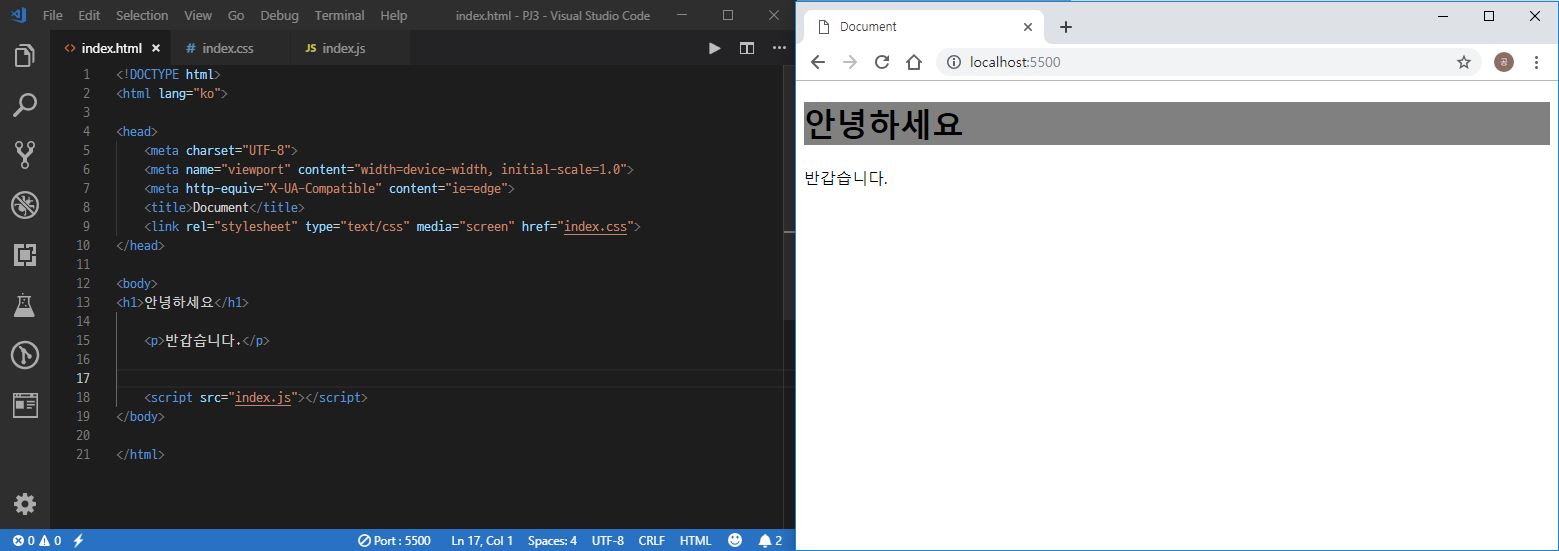The width and height of the screenshot is (1559, 551).
Task: Click the <title>Document</title> line
Action: coord(224,207)
